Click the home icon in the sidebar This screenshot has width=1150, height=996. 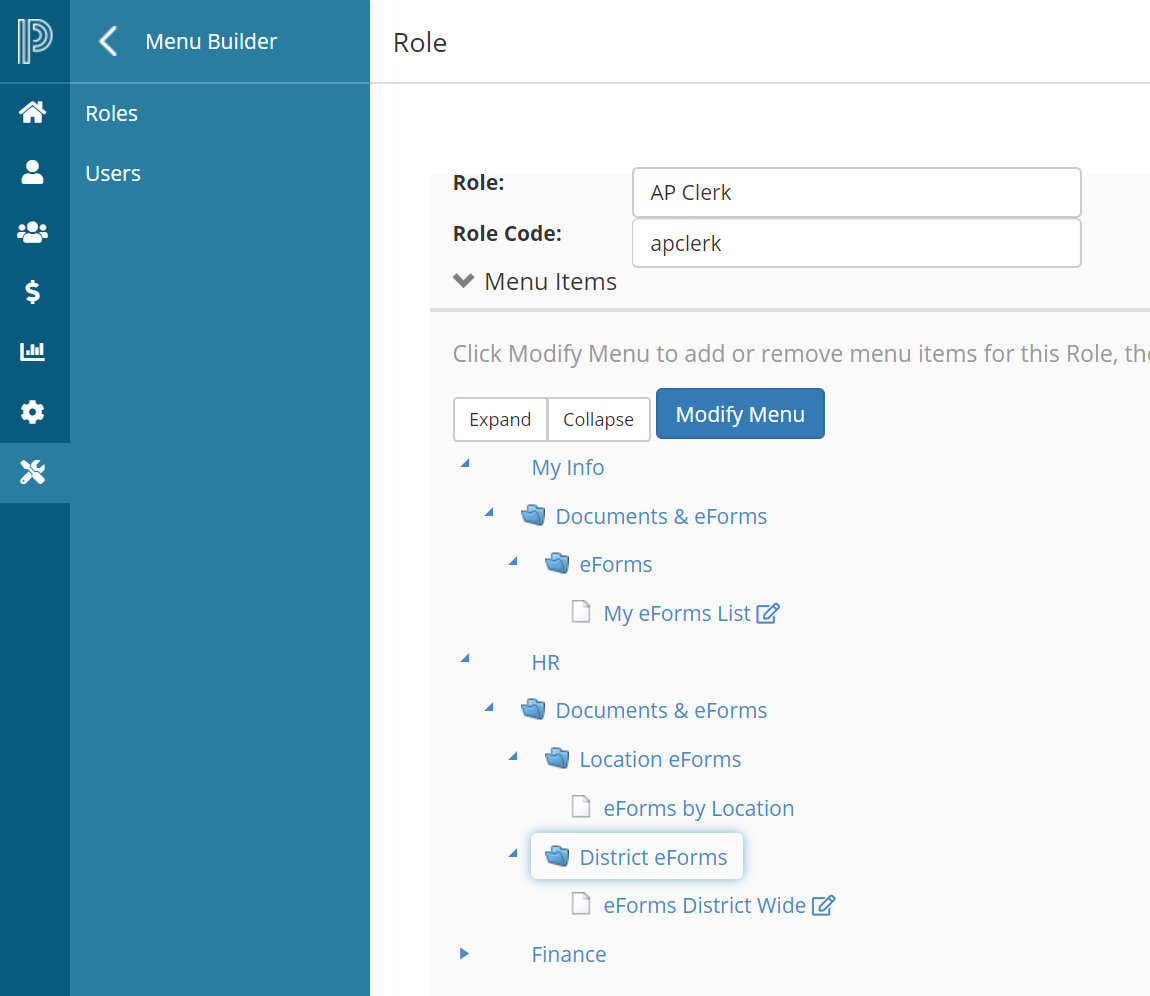coord(33,113)
